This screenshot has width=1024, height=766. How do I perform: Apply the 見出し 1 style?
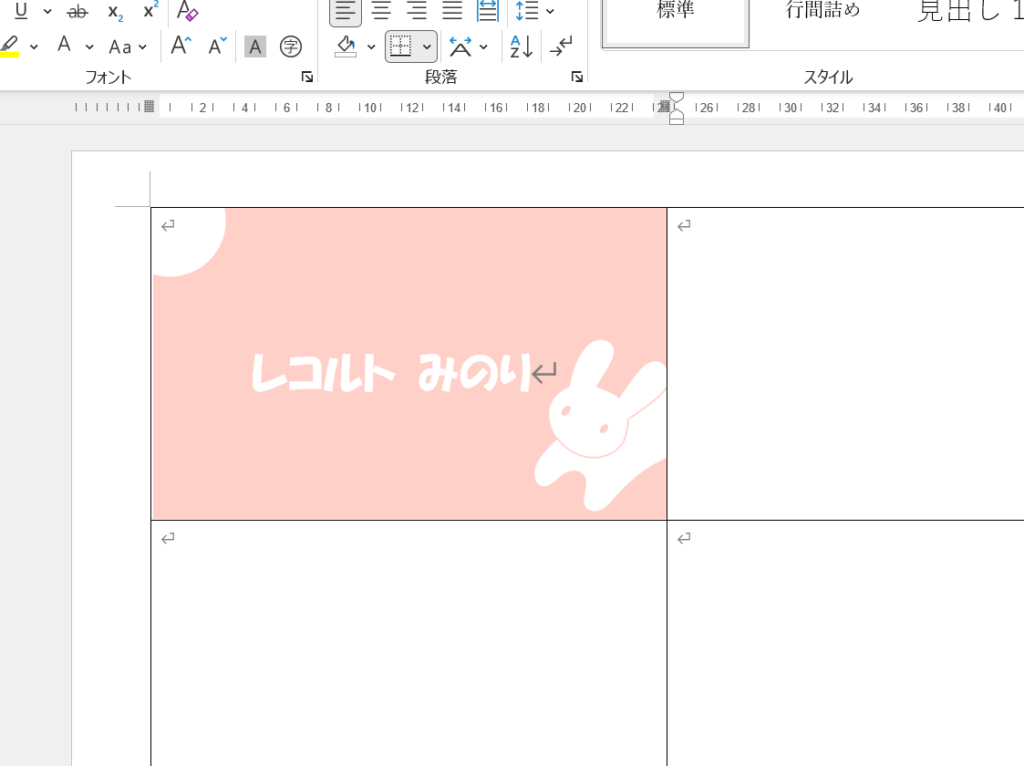pyautogui.click(x=969, y=12)
